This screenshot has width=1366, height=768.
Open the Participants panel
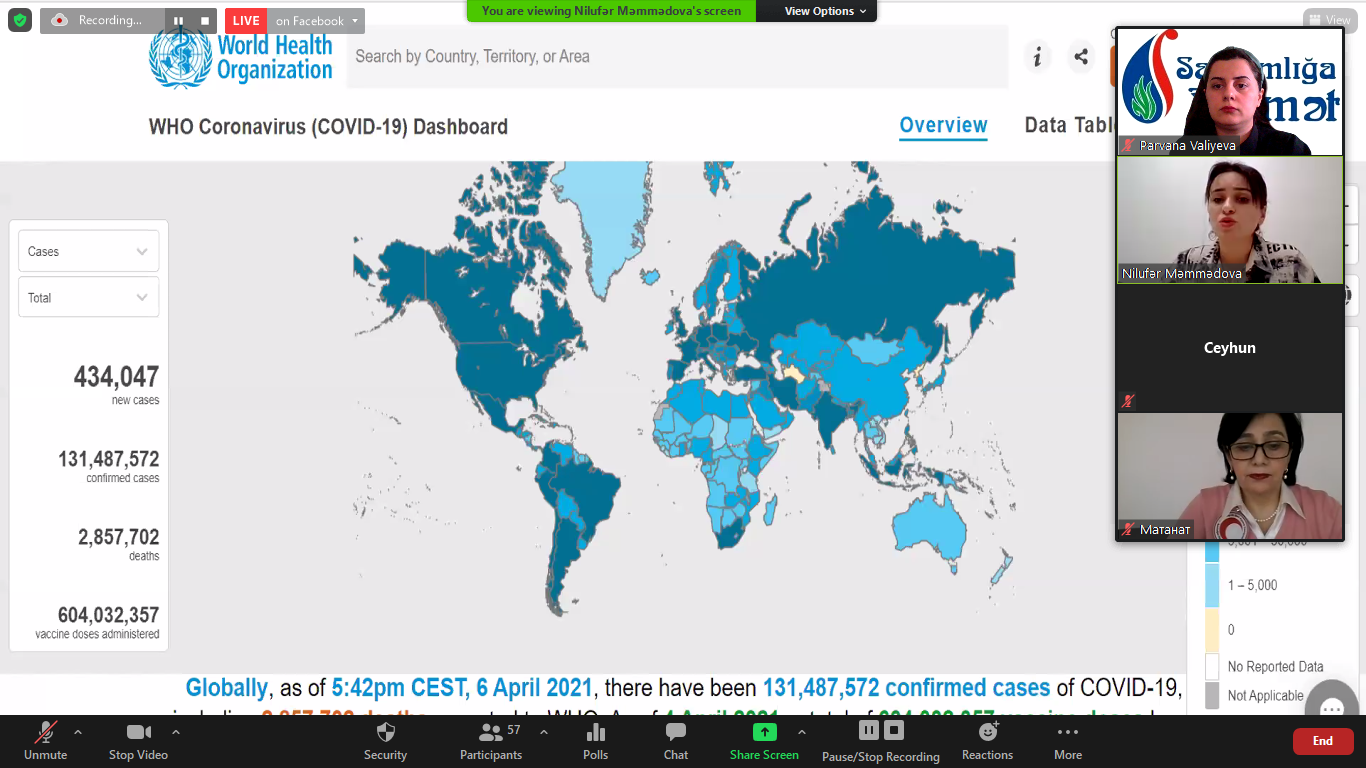pyautogui.click(x=491, y=741)
